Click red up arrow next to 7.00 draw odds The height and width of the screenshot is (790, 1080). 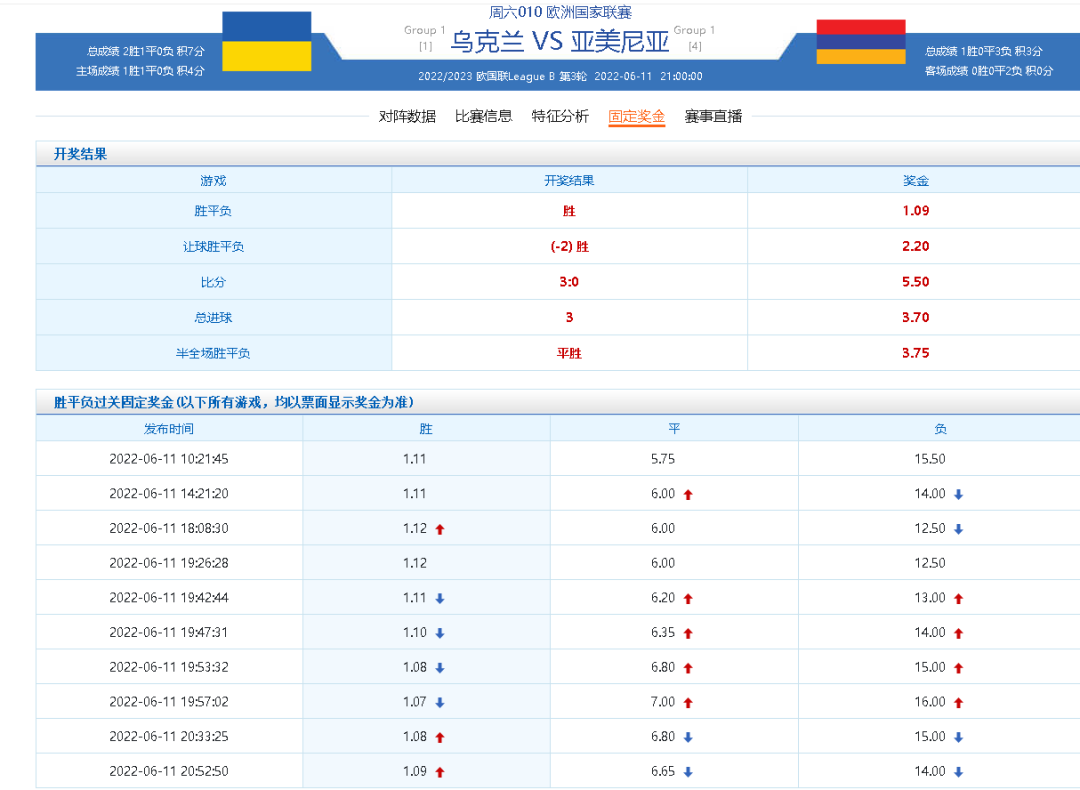688,703
